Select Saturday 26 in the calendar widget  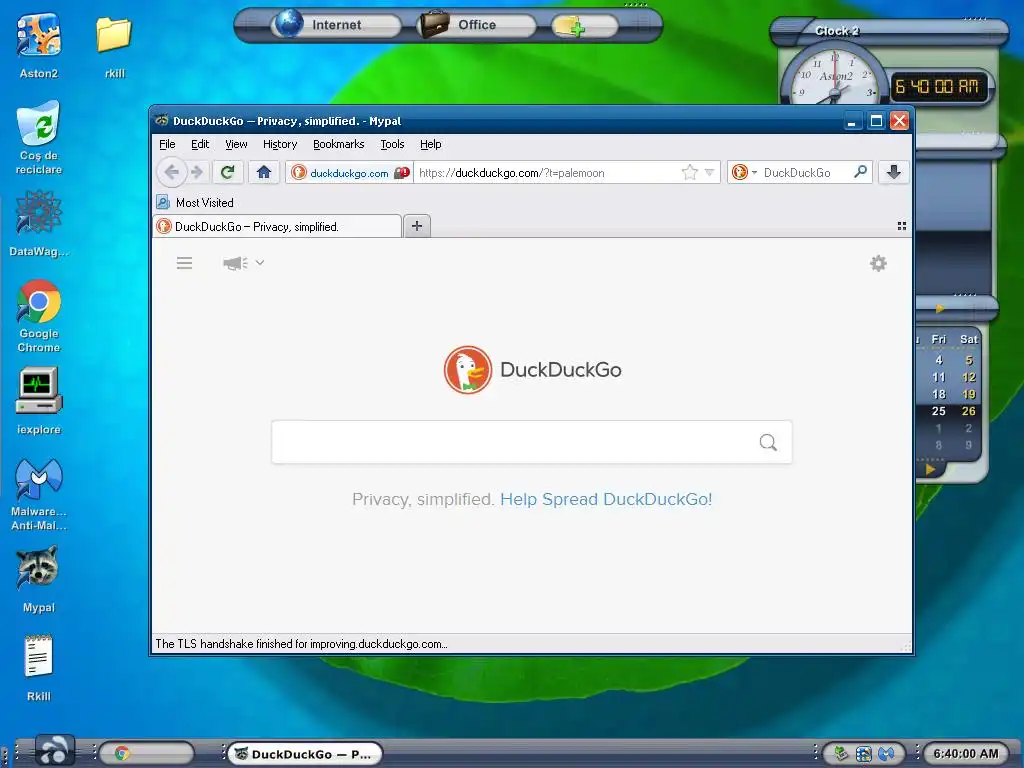pos(968,411)
